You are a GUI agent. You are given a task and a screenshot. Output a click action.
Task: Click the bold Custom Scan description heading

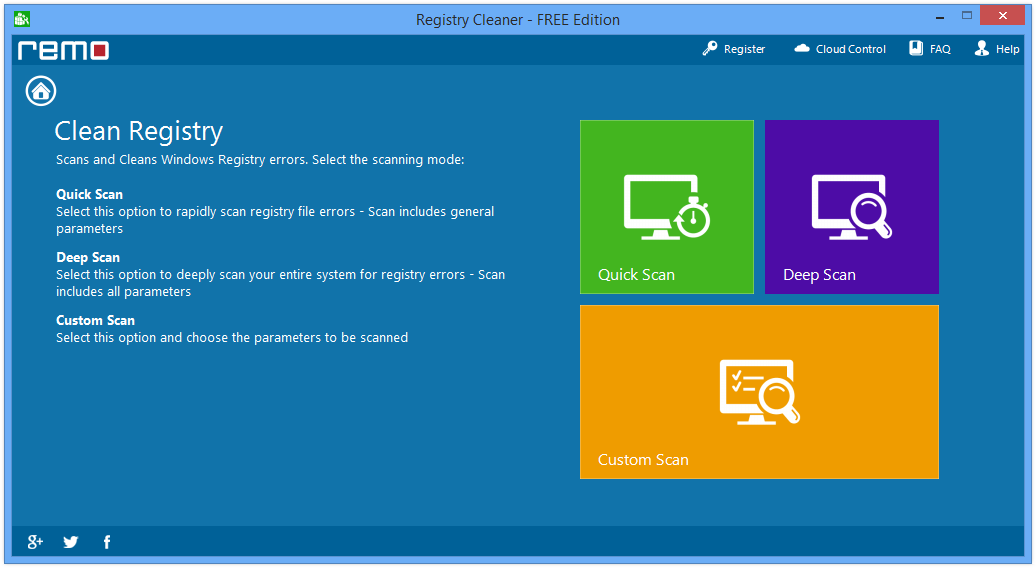tap(95, 320)
